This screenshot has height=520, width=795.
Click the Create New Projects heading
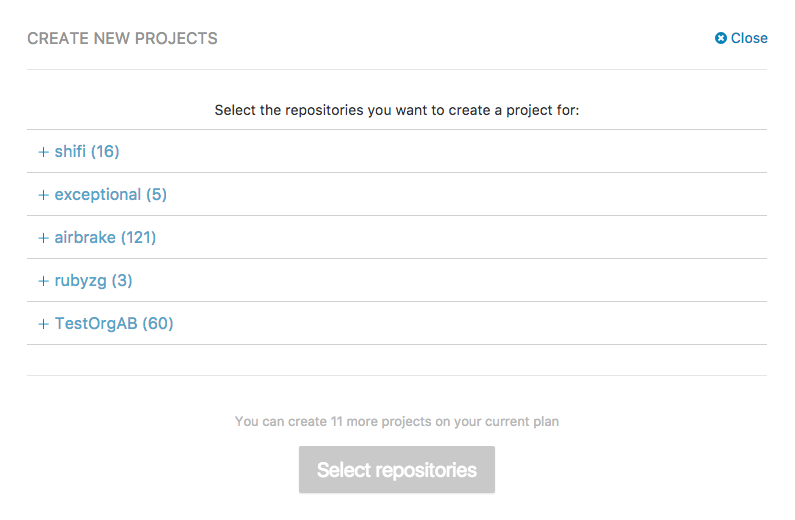[x=122, y=39]
